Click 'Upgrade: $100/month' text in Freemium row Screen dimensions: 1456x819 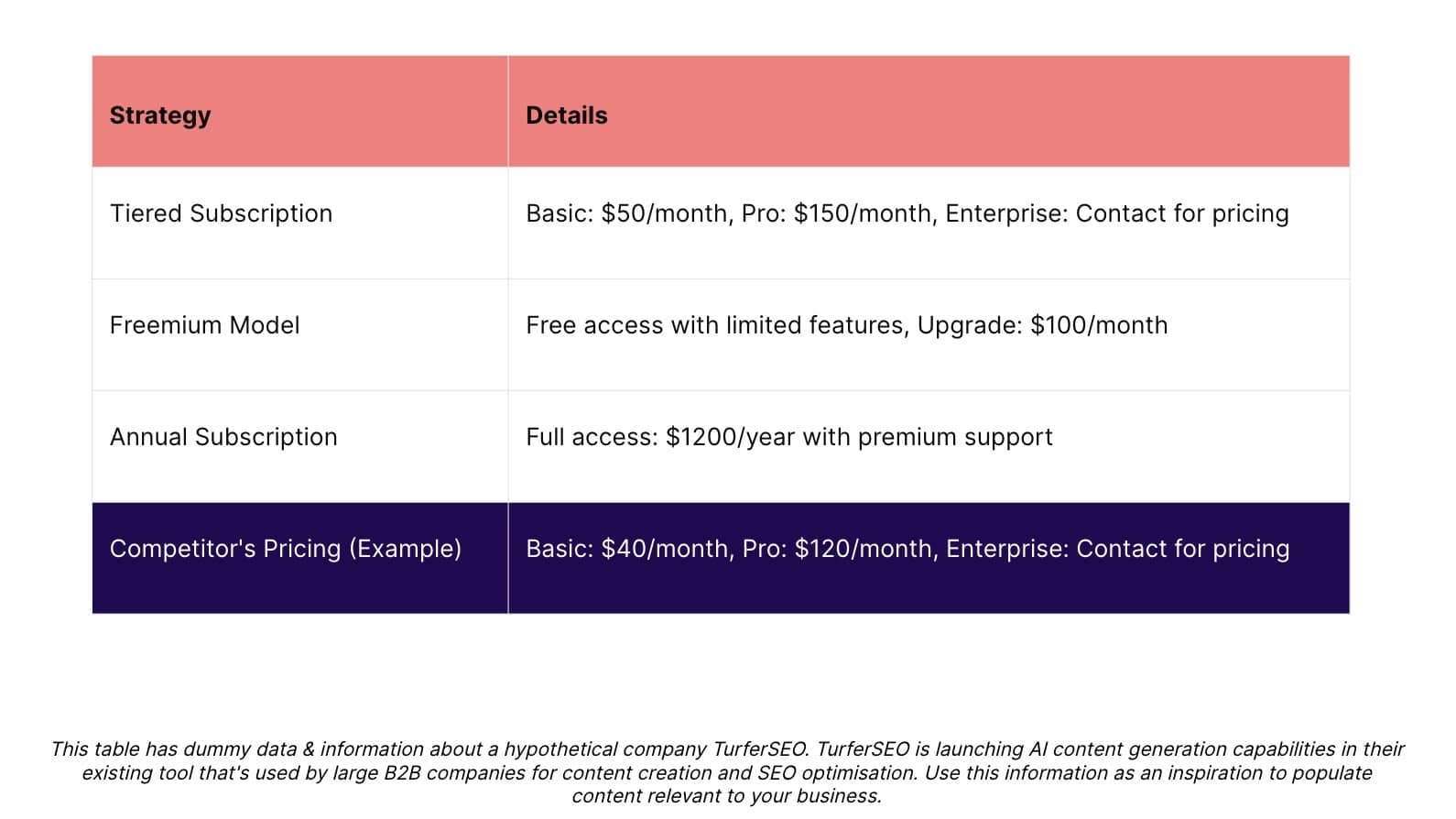point(1042,325)
